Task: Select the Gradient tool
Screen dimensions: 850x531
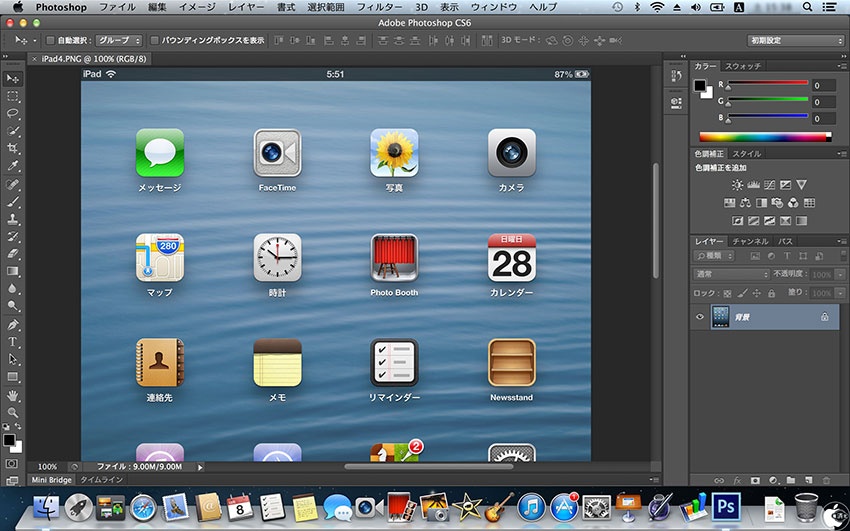Action: pos(12,271)
